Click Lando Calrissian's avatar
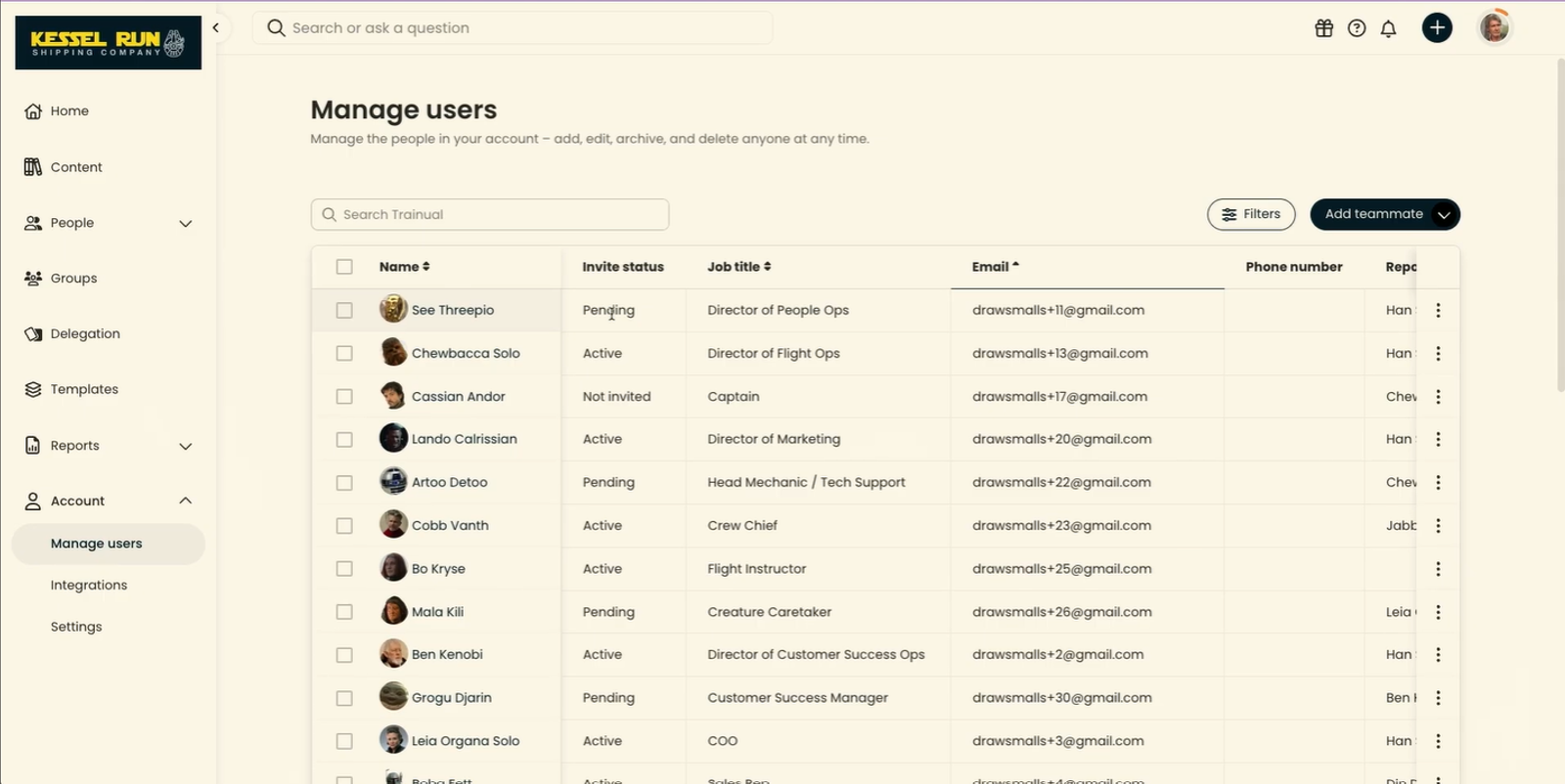The image size is (1565, 784). coord(393,438)
